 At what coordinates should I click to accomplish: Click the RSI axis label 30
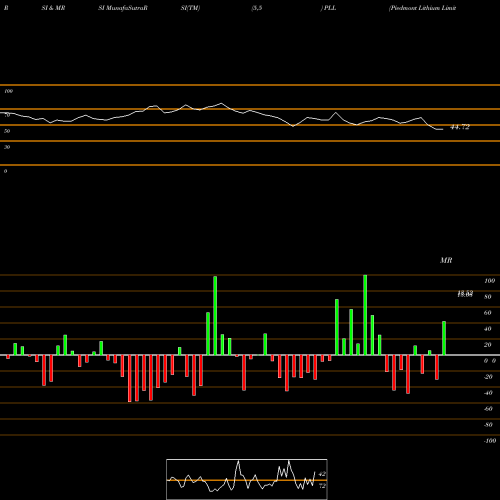coord(7,147)
